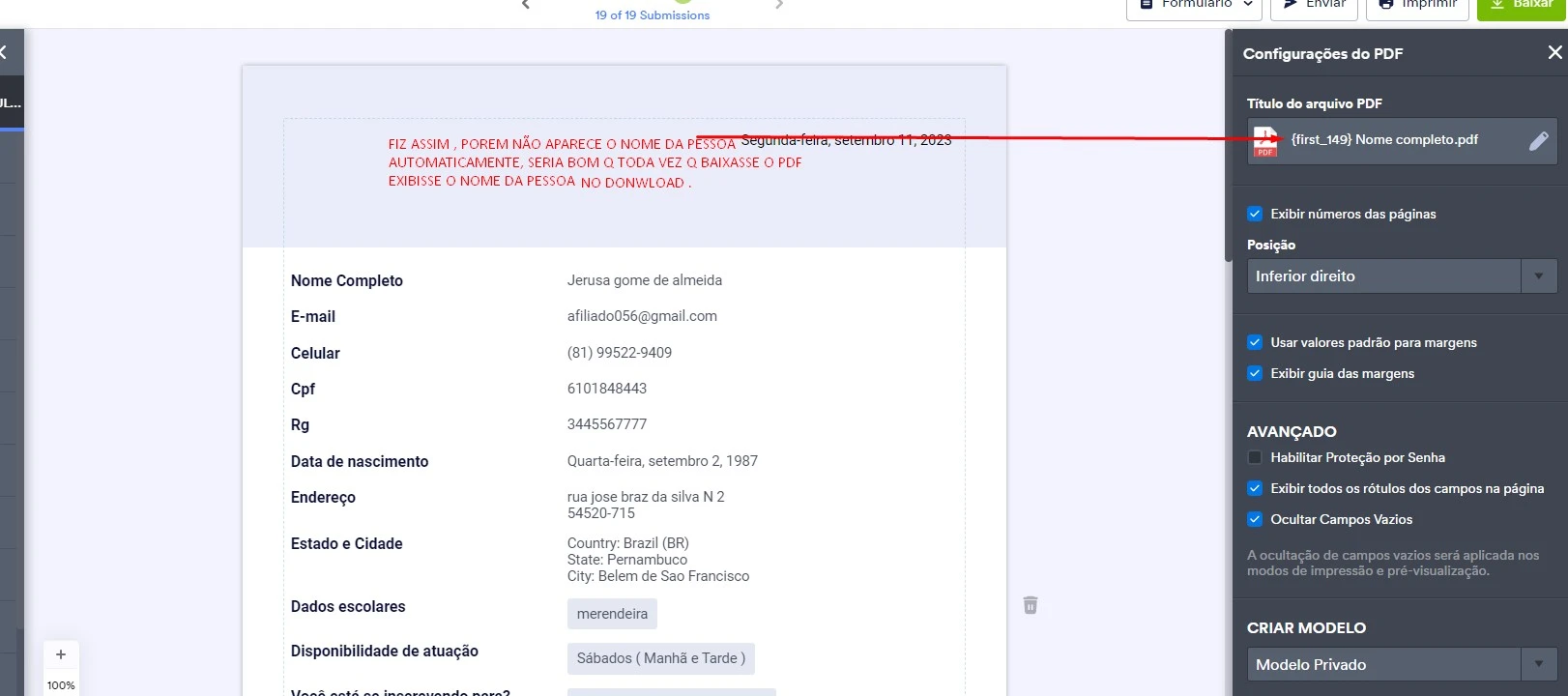
Task: Click the merendeira tag
Action: 612,614
